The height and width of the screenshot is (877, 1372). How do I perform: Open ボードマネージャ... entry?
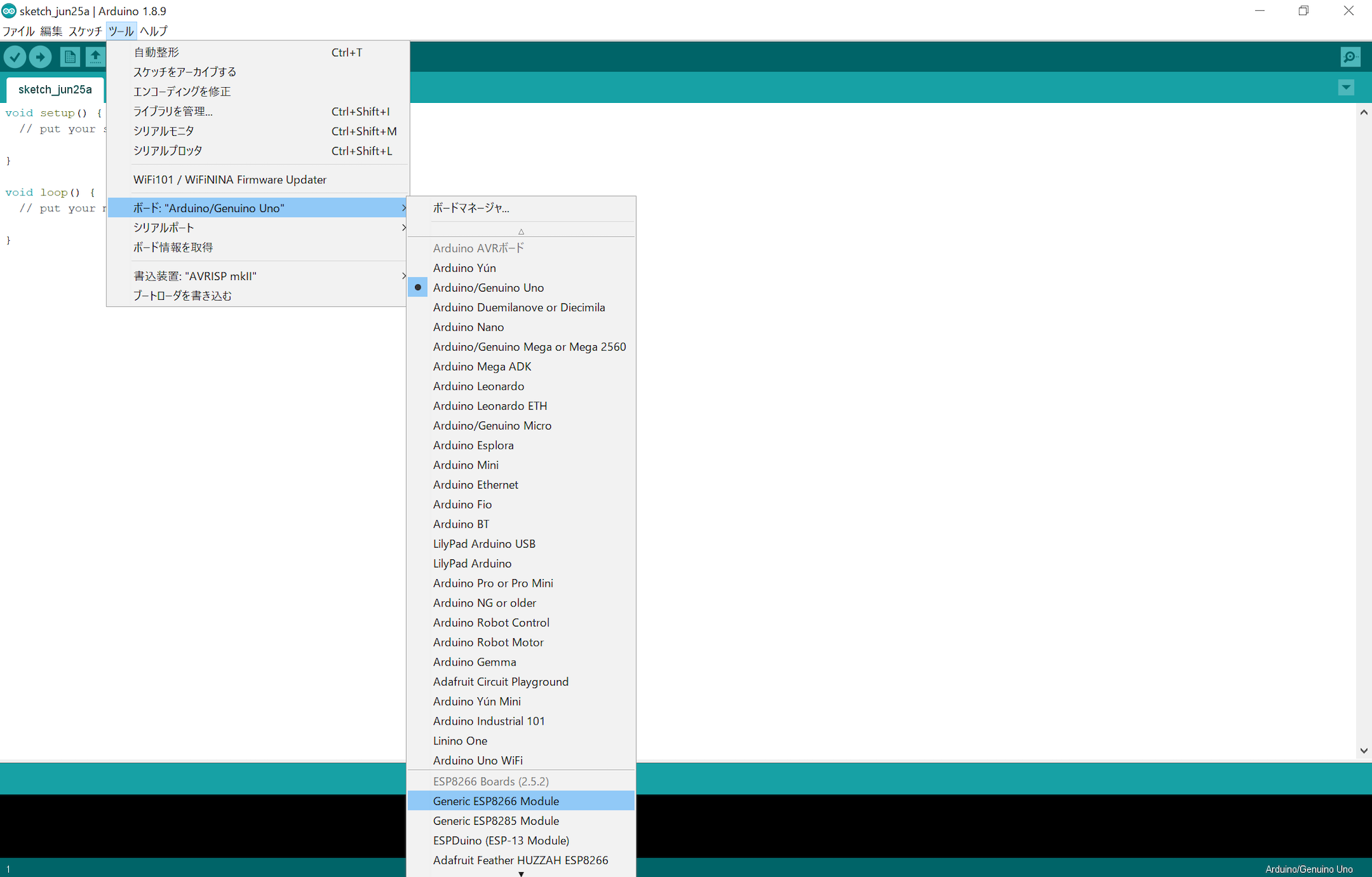click(x=471, y=208)
